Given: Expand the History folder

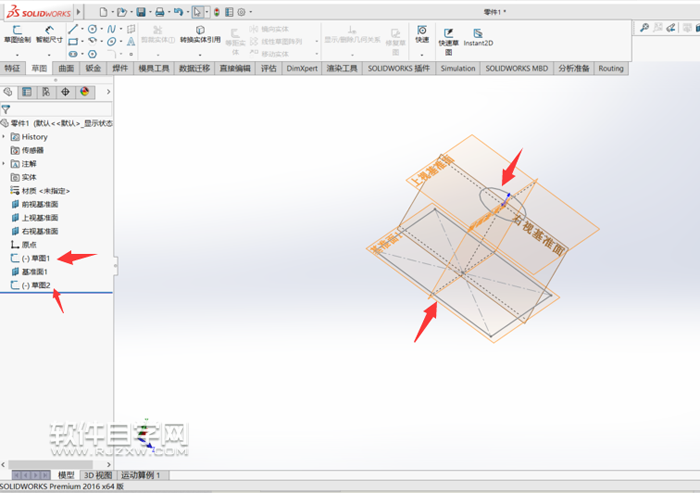Looking at the screenshot, I should point(4,136).
